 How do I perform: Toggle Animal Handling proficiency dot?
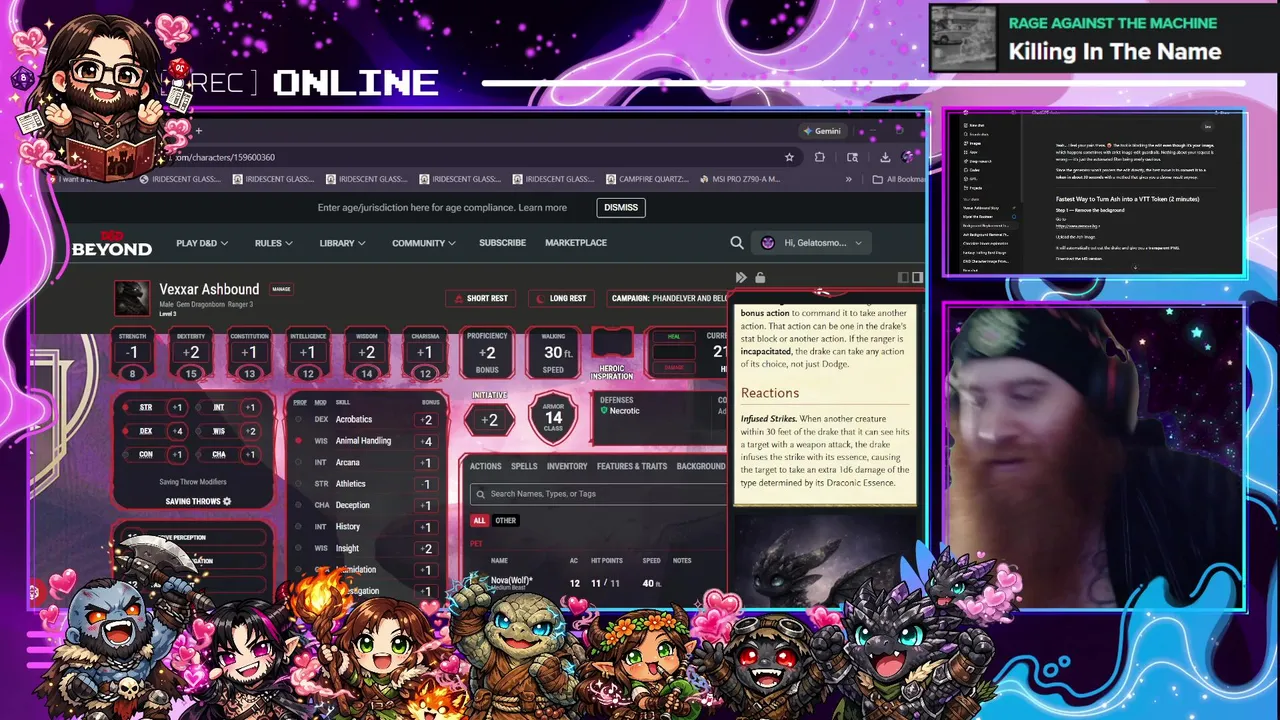tap(298, 441)
